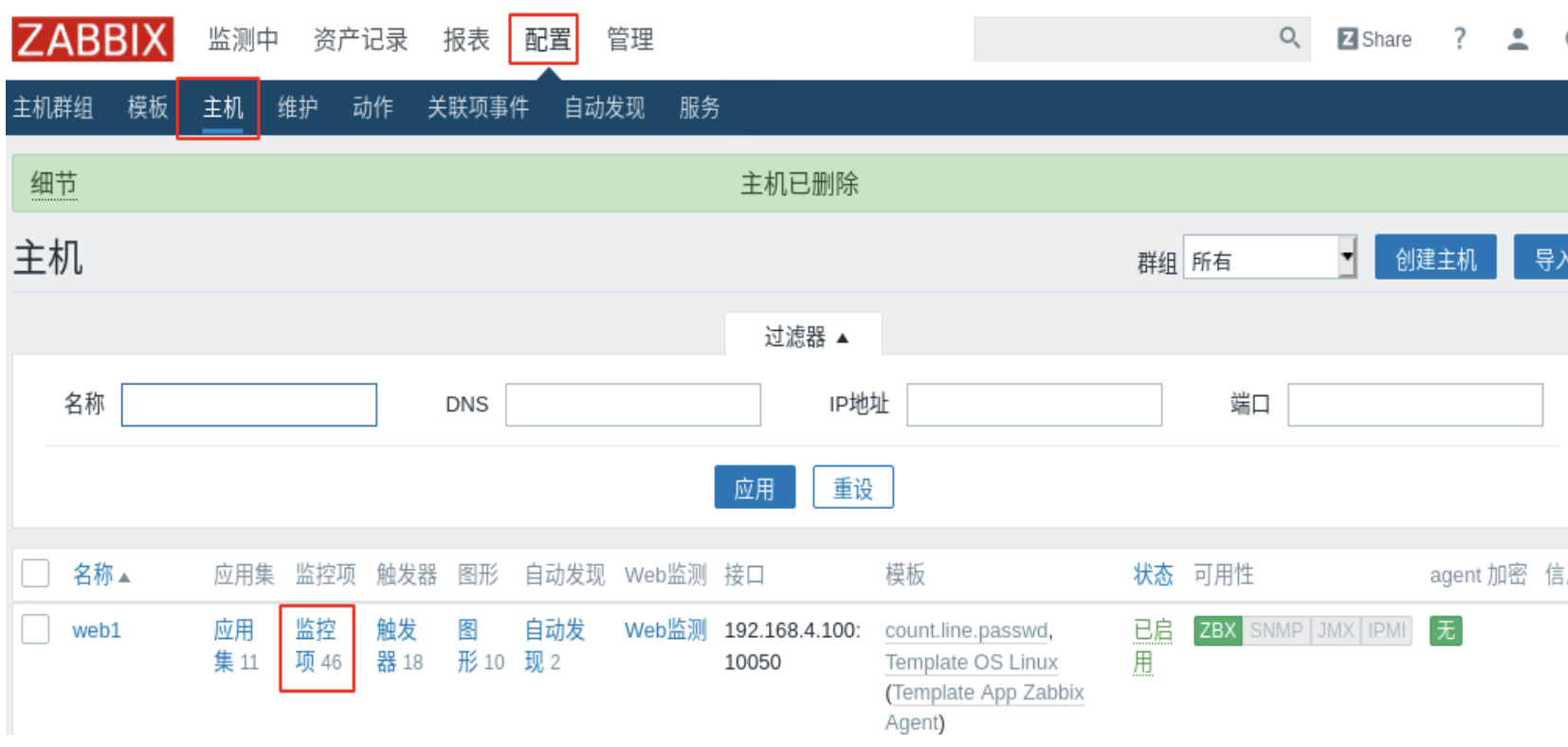Click the 已启用 status link
Image resolution: width=1568 pixels, height=747 pixels.
click(x=1153, y=646)
